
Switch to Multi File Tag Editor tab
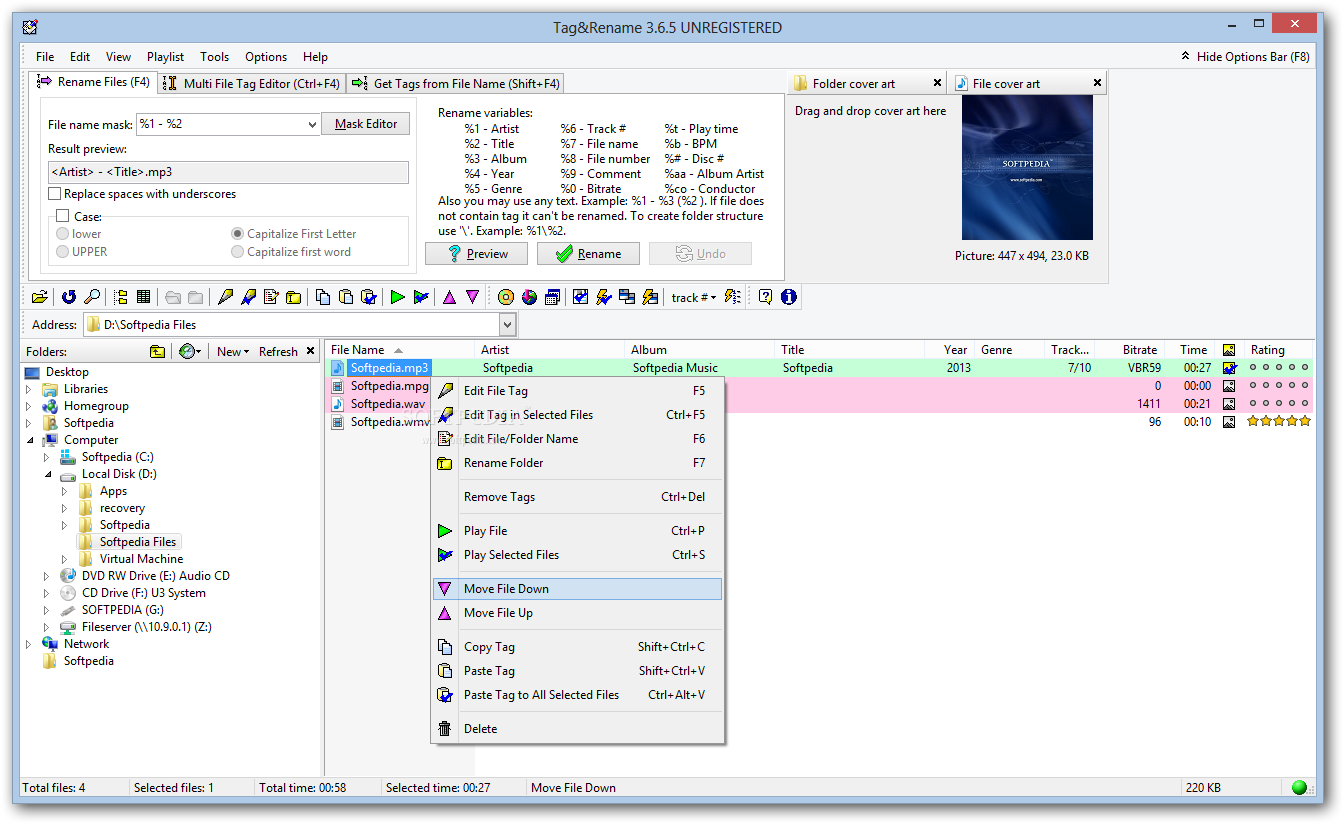[251, 84]
